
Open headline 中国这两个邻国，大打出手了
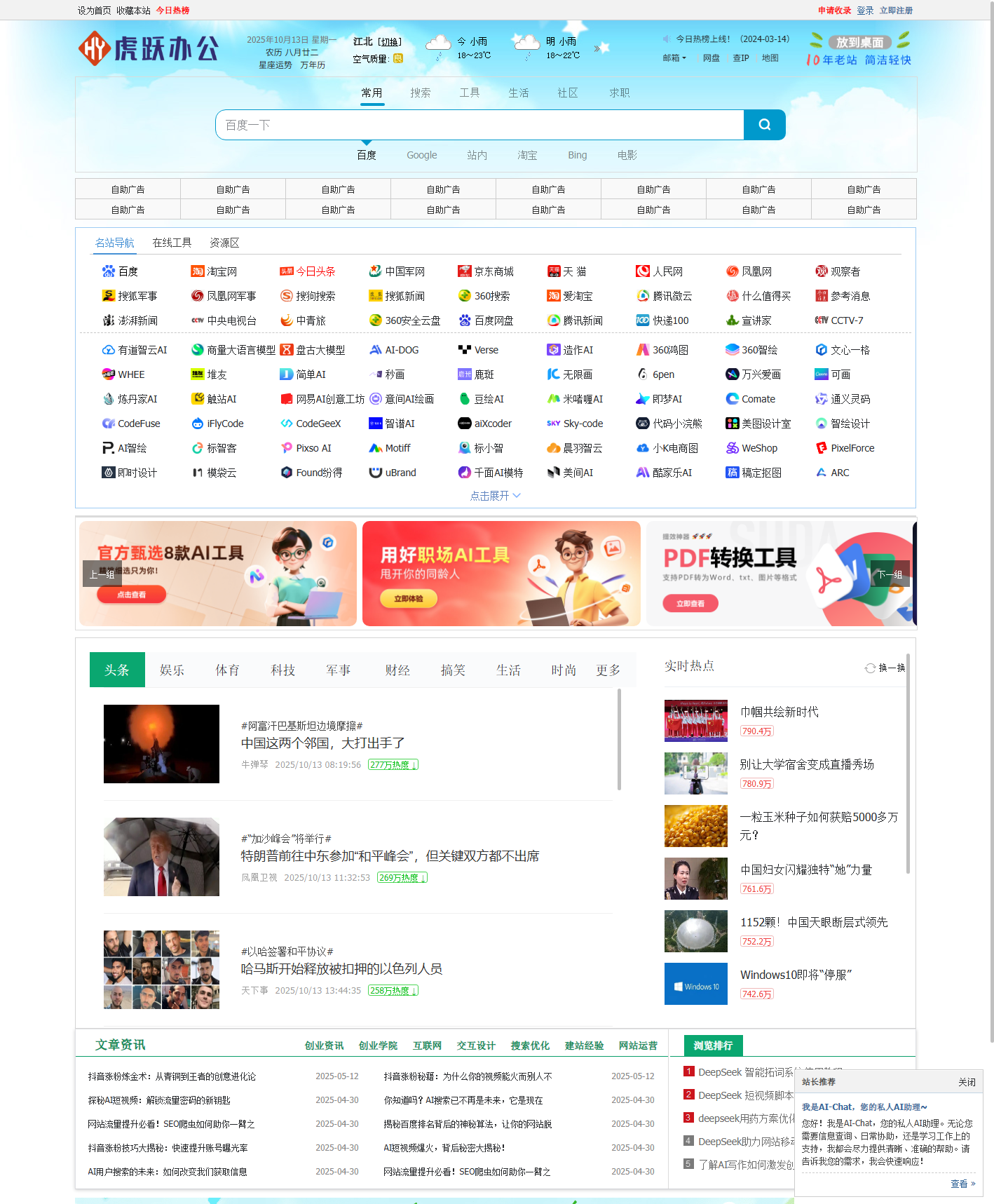[322, 743]
